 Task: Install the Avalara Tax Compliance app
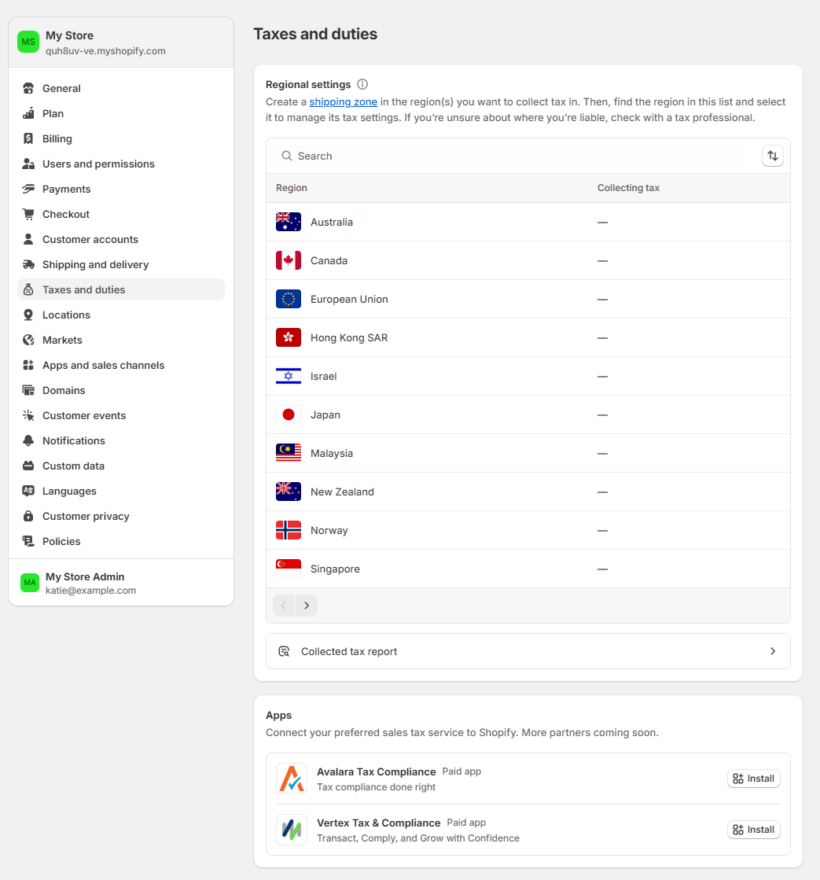pos(753,779)
